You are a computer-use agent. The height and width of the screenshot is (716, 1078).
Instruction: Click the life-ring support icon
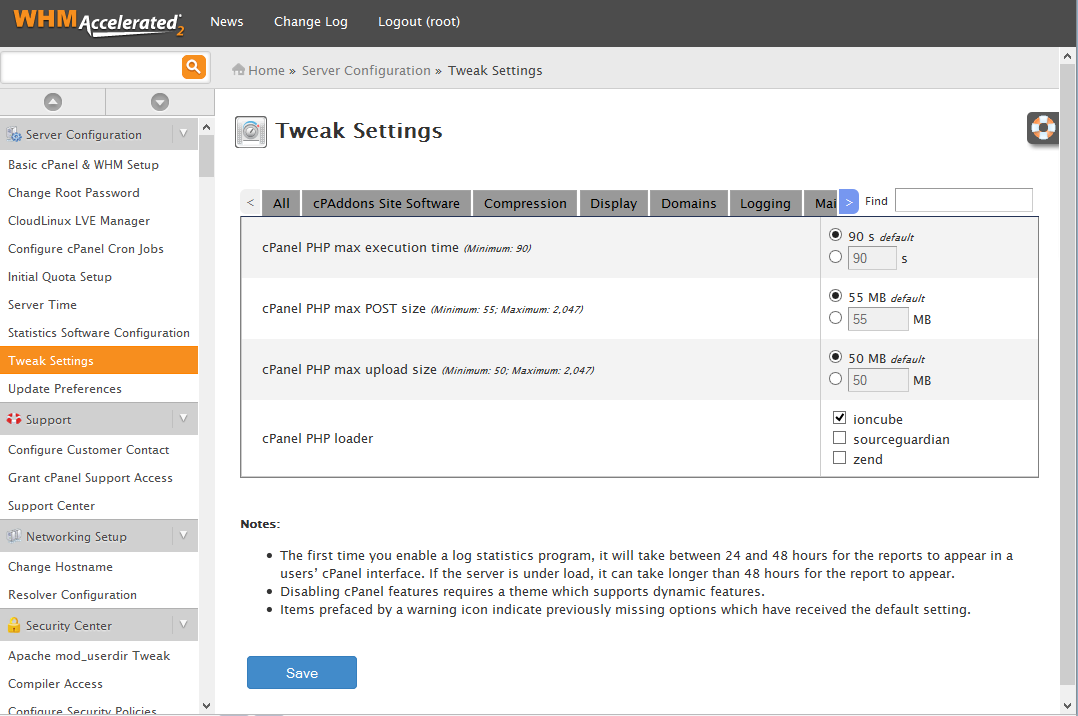point(1043,128)
